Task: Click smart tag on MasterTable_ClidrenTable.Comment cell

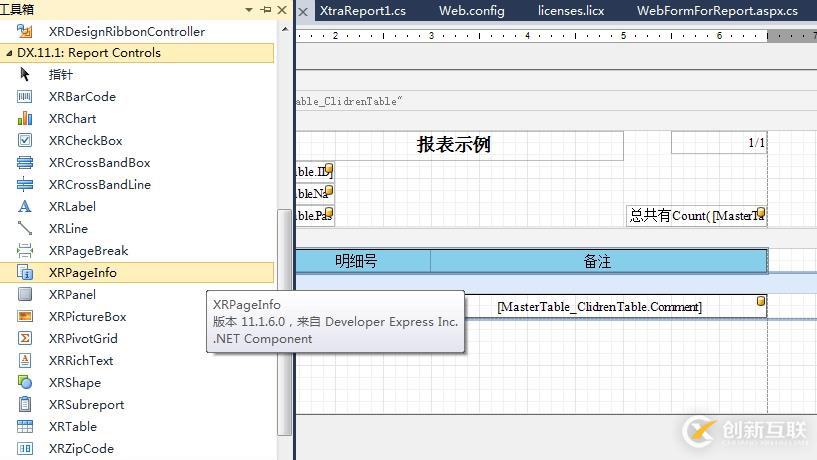Action: coord(761,301)
